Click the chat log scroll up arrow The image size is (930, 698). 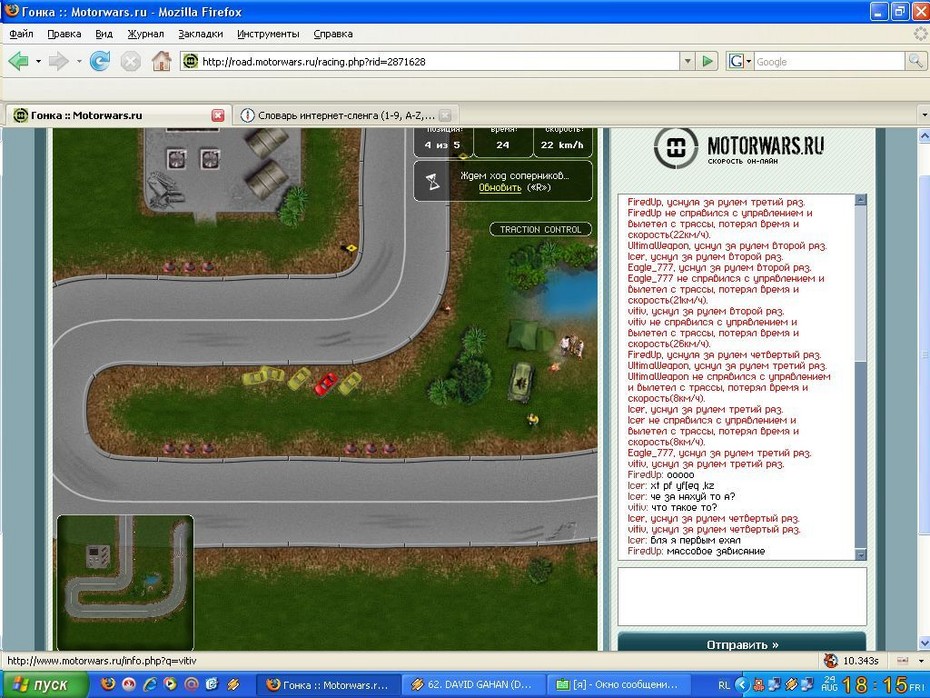861,200
